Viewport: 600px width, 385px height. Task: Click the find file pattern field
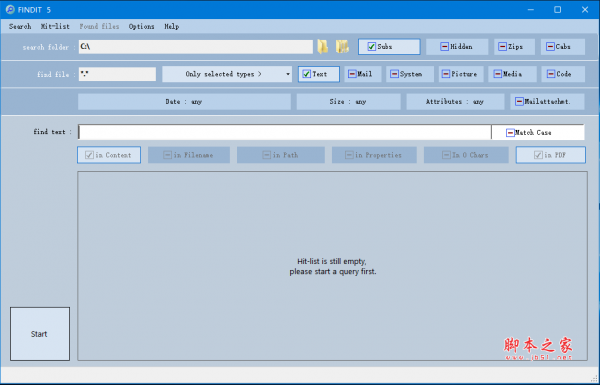pos(117,74)
